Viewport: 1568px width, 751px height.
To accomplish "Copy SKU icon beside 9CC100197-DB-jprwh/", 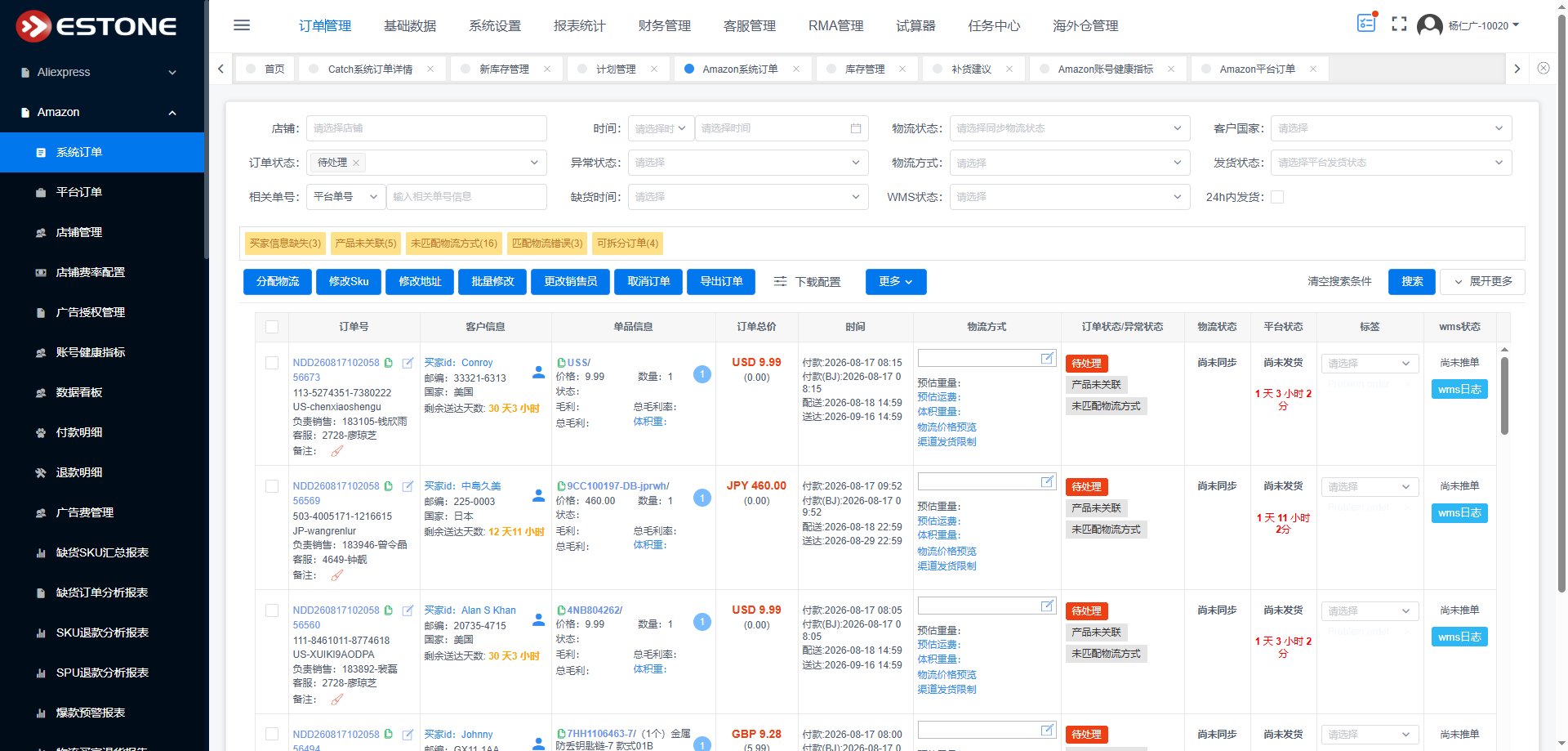I will pyautogui.click(x=561, y=486).
